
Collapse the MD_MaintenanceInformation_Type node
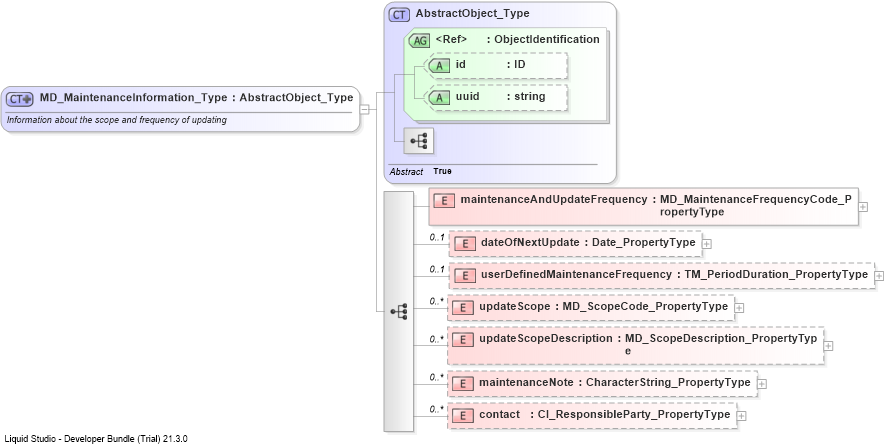click(x=364, y=109)
